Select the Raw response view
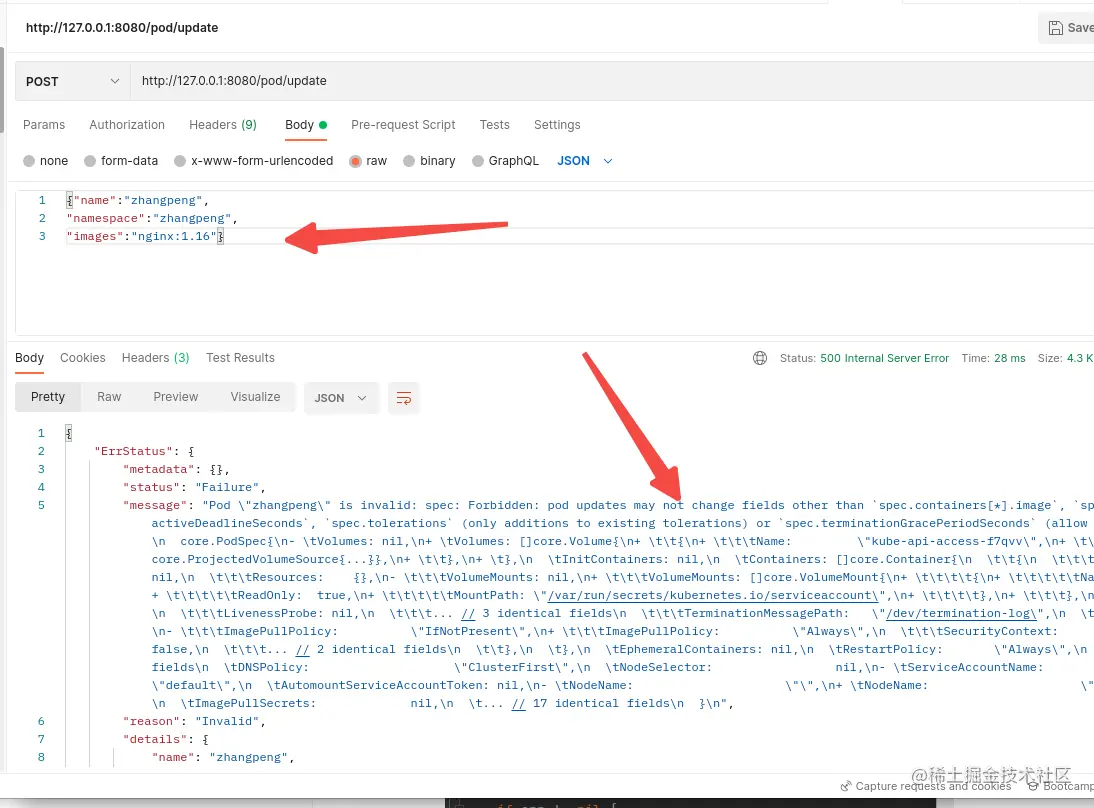This screenshot has height=808, width=1094. (109, 397)
